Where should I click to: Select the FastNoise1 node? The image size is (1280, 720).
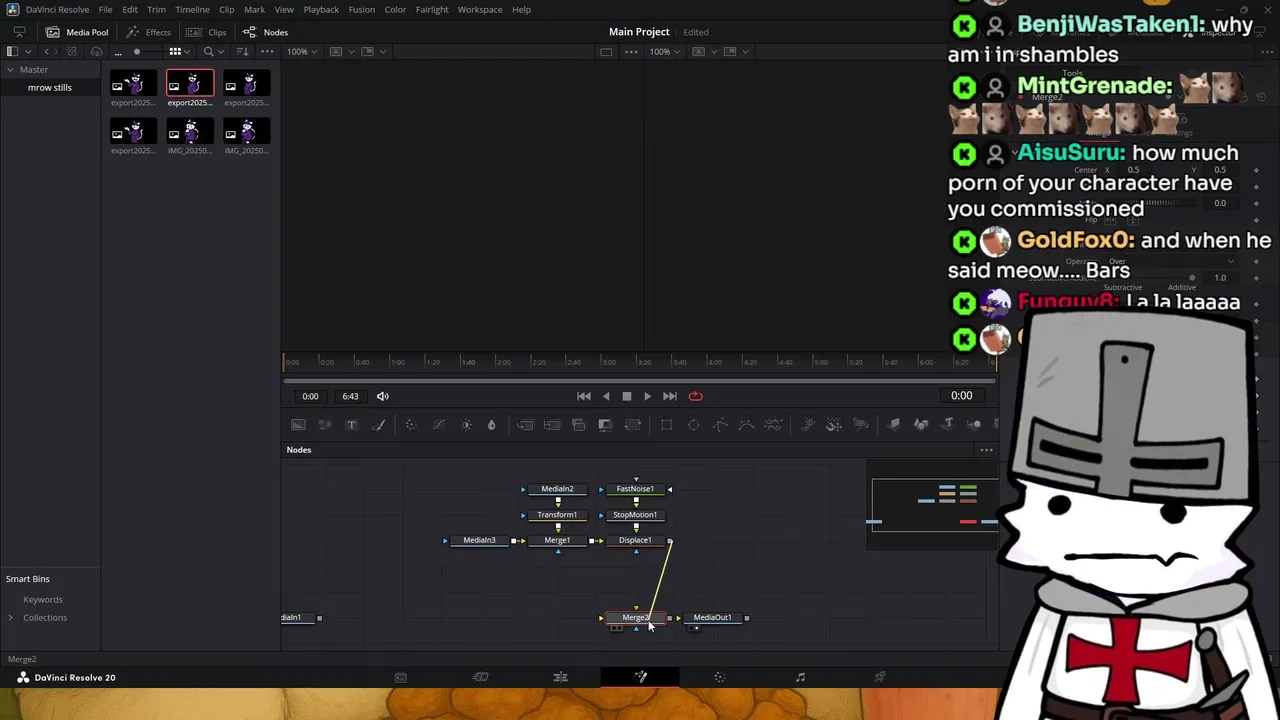635,489
